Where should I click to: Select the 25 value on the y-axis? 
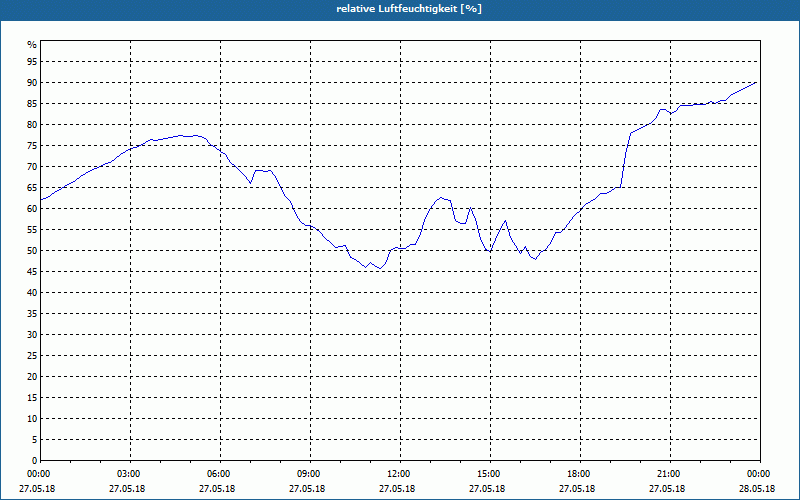(32, 356)
